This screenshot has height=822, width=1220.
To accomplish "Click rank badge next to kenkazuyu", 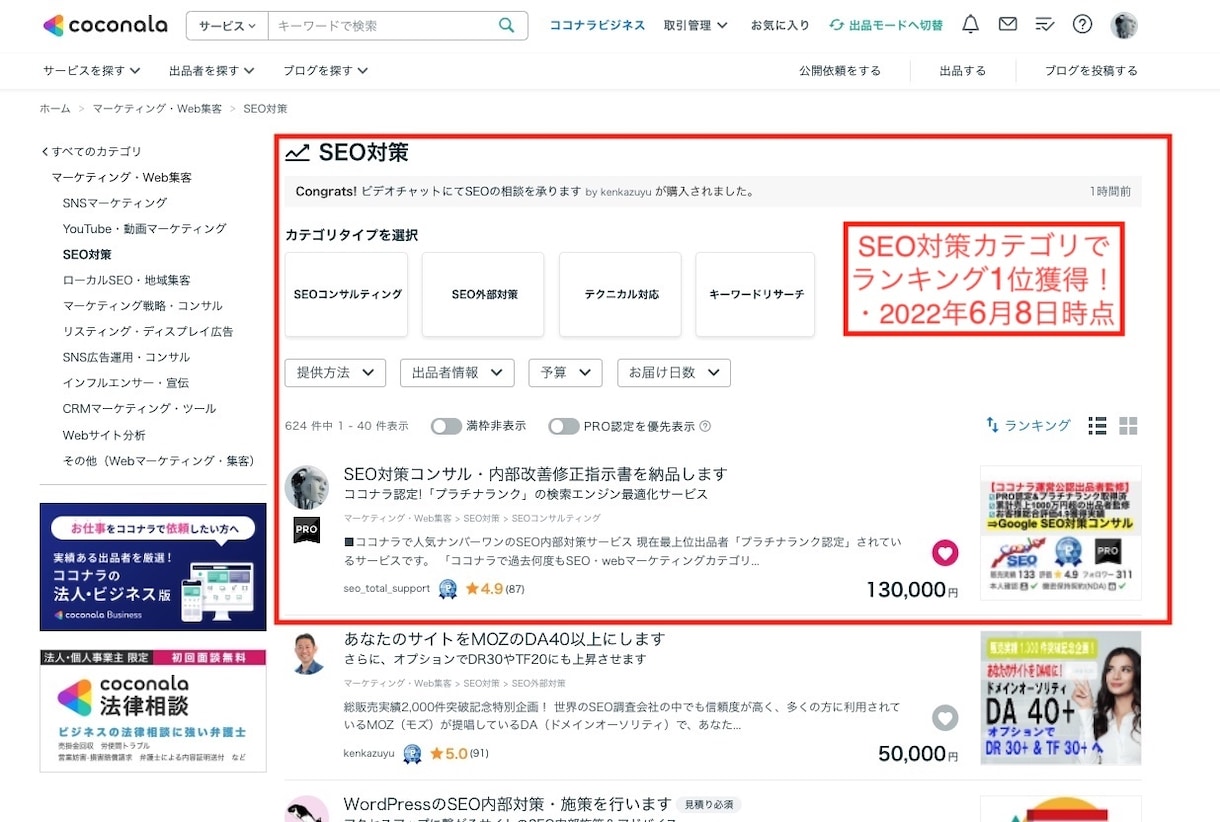I will click(x=412, y=754).
